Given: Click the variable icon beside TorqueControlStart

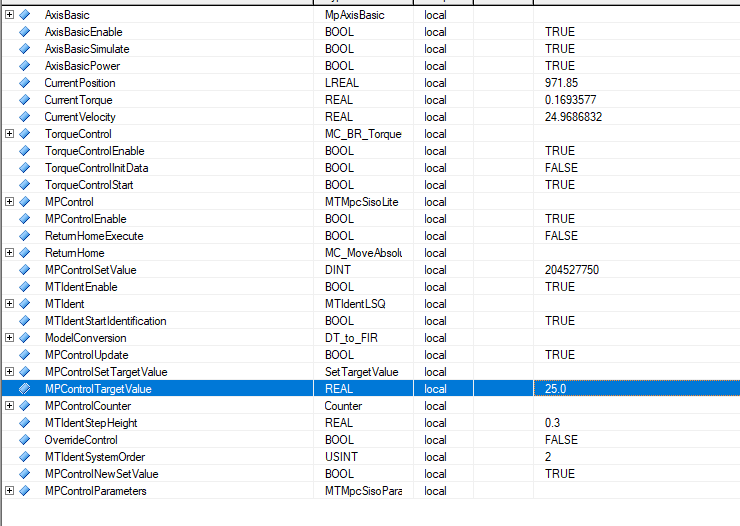Looking at the screenshot, I should [x=25, y=184].
